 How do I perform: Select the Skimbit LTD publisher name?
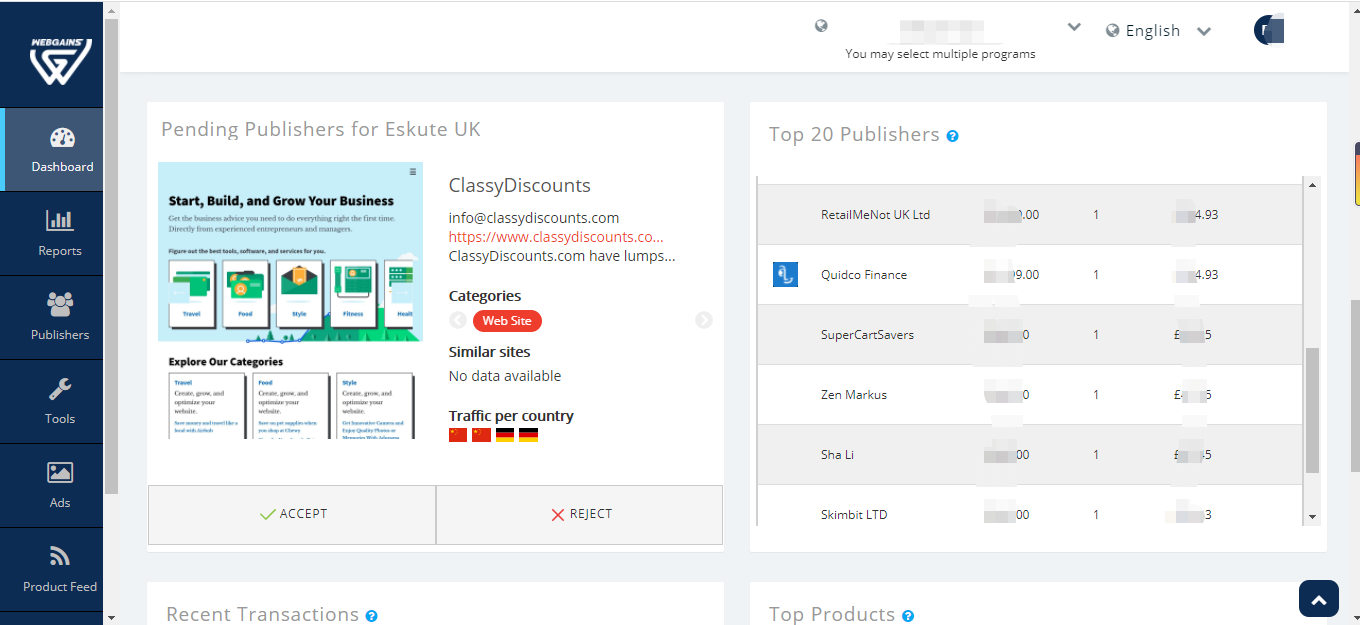[854, 515]
